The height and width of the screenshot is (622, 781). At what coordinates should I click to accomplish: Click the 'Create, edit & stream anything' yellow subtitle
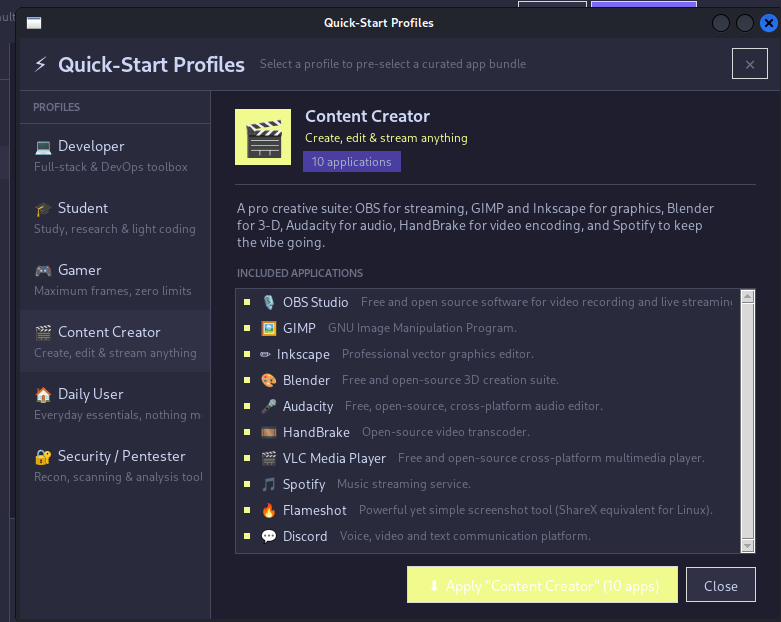coord(386,138)
